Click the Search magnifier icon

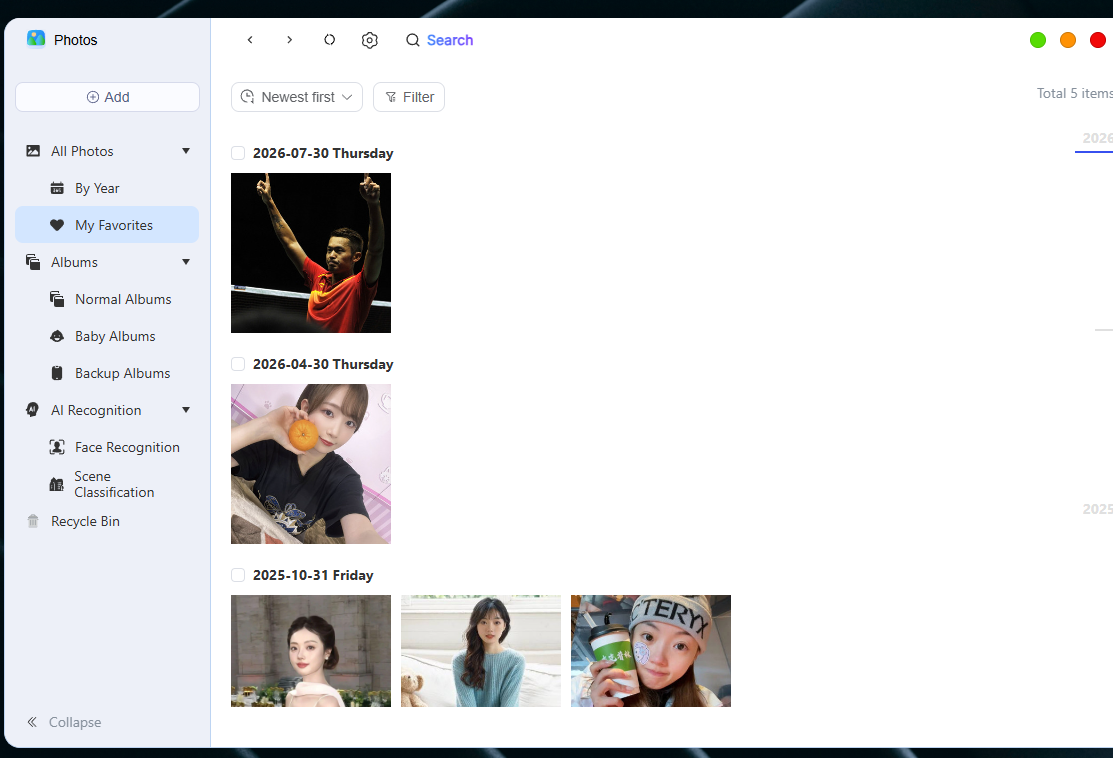tap(412, 40)
